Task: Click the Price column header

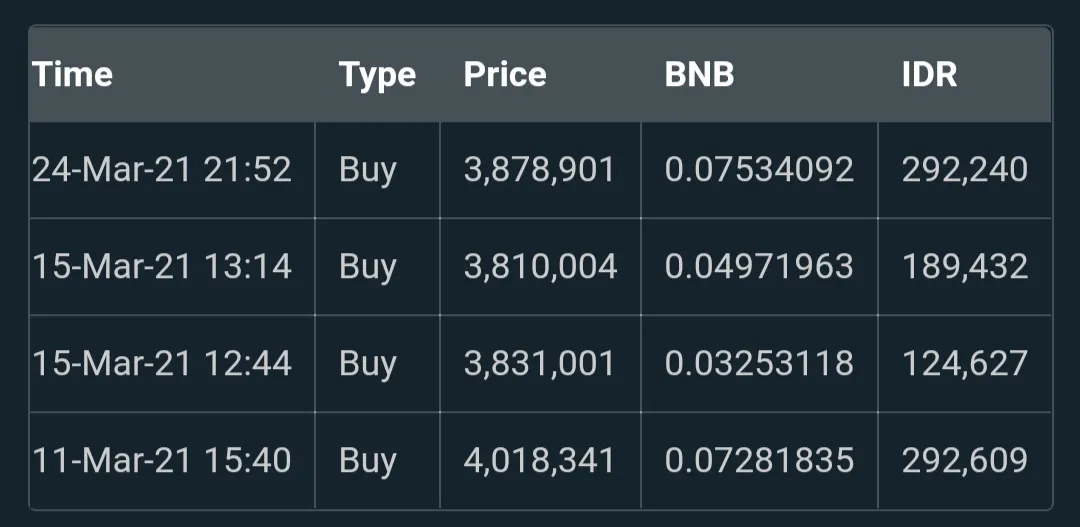Action: click(x=505, y=74)
